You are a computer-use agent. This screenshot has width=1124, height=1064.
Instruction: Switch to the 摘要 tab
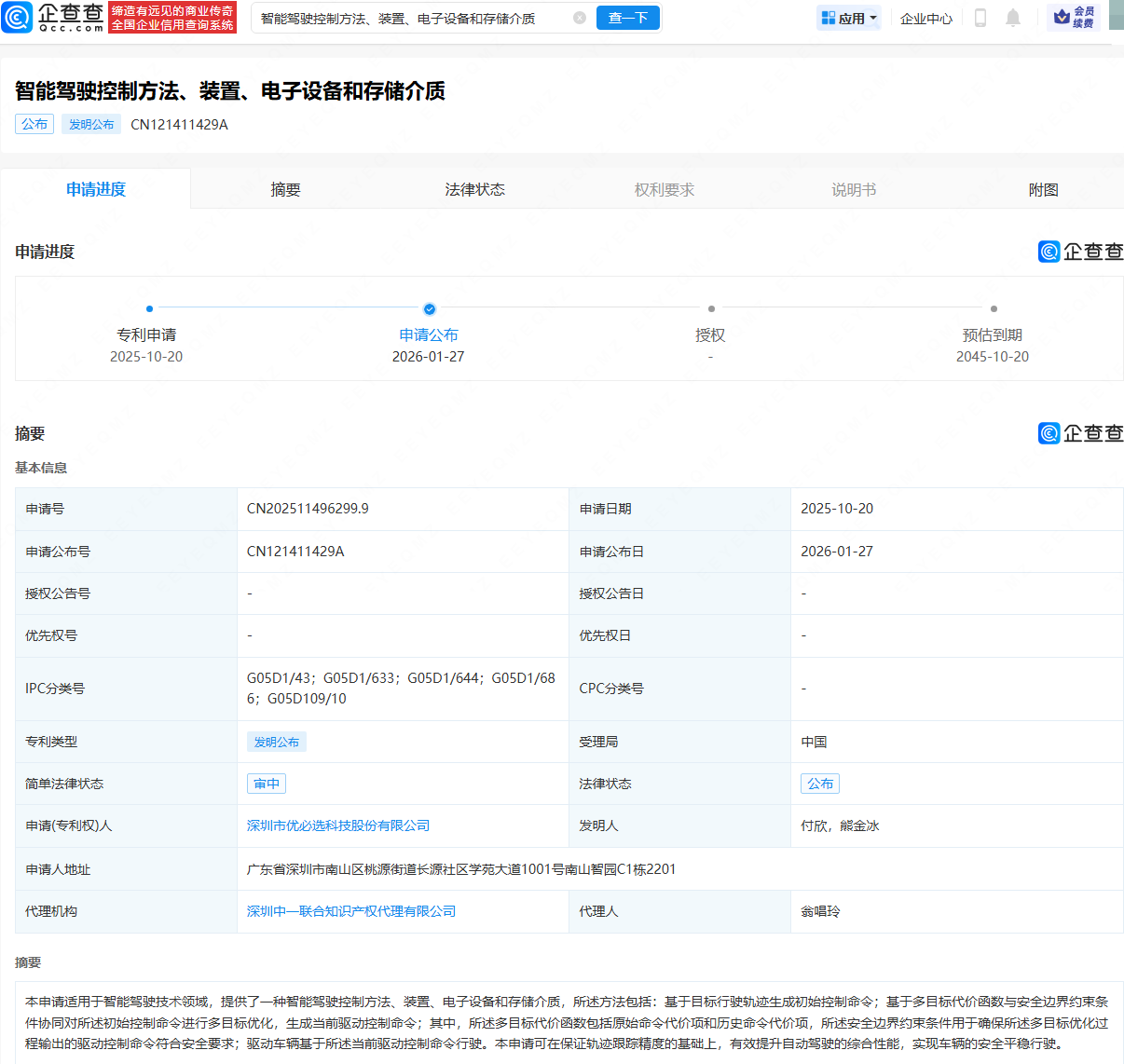coord(285,189)
